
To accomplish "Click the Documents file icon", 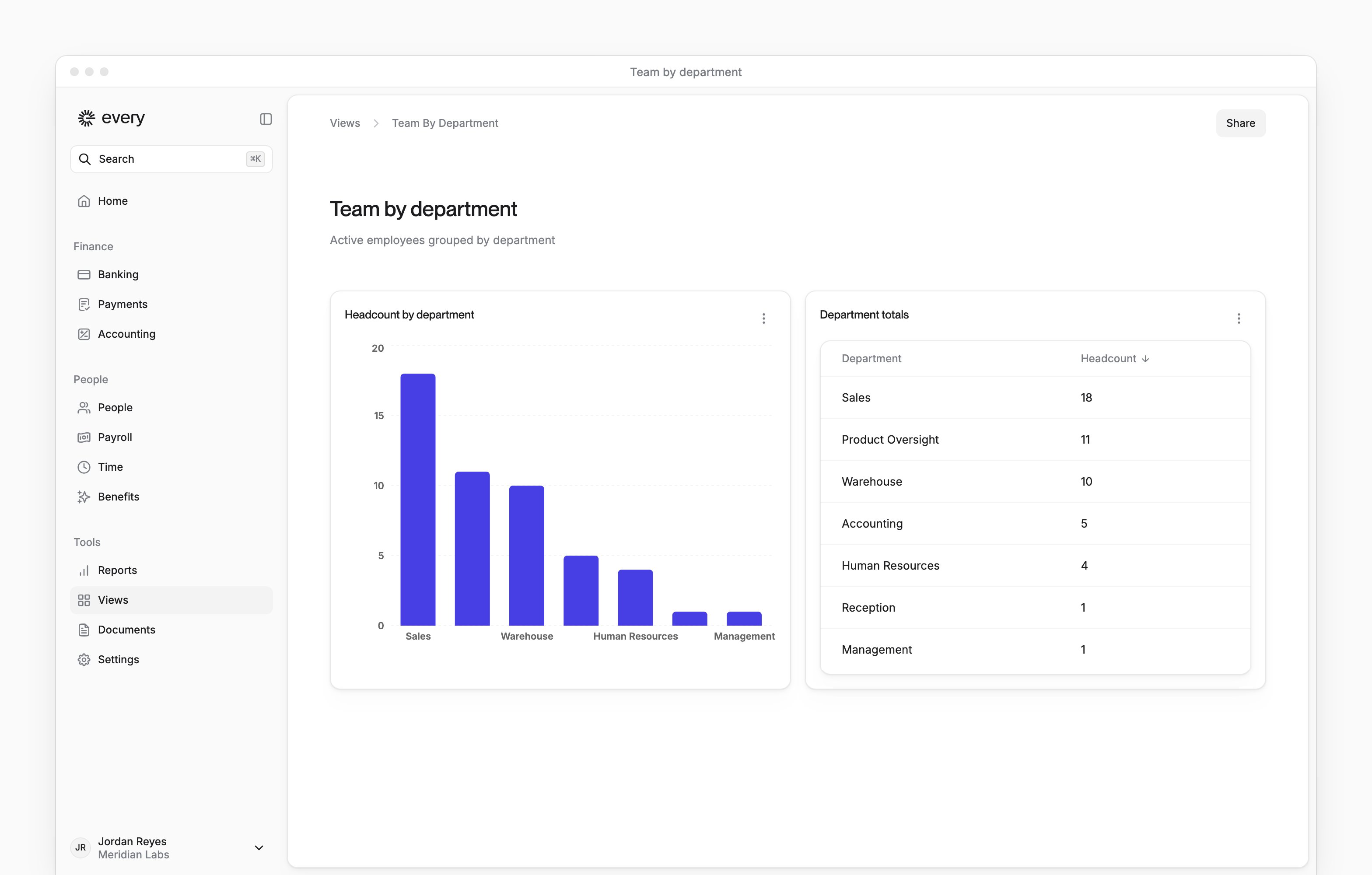I will 84,630.
